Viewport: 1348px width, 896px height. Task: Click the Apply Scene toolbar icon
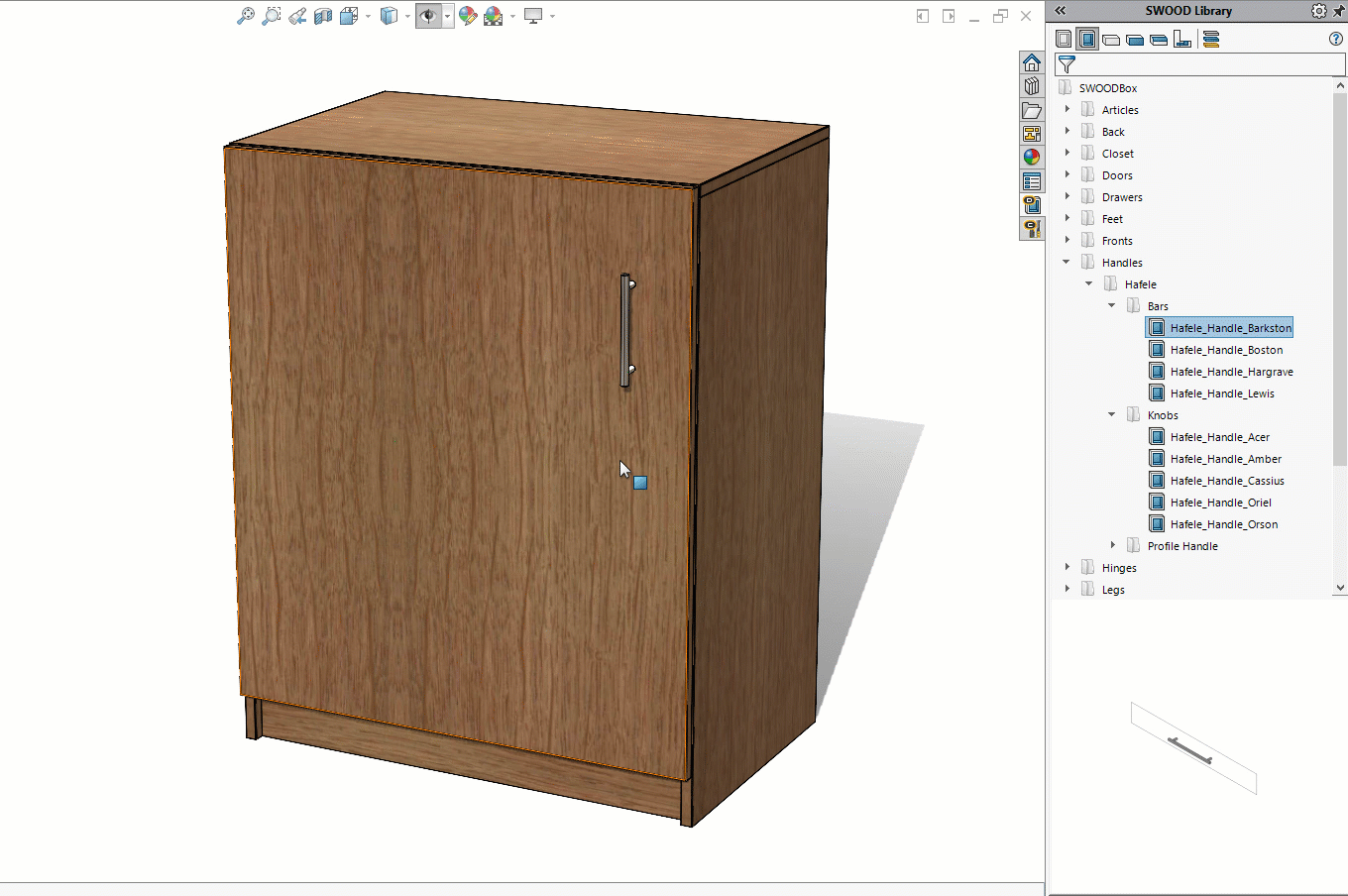[493, 16]
